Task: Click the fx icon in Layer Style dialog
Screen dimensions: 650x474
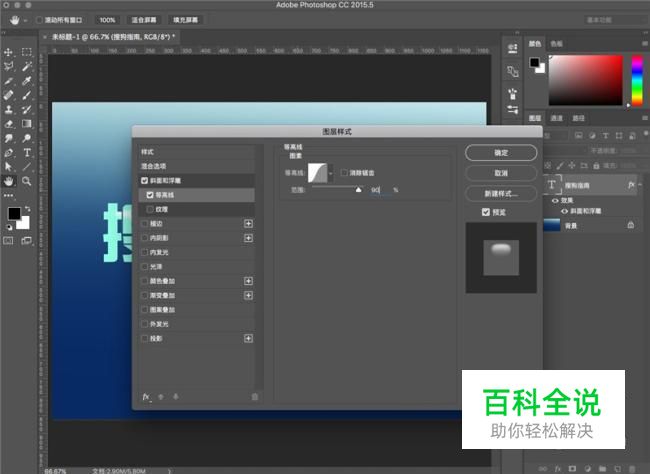Action: [146, 397]
